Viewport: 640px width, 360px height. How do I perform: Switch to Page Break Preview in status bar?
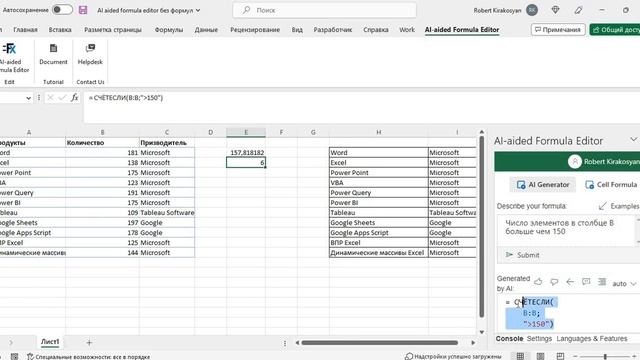(560, 356)
